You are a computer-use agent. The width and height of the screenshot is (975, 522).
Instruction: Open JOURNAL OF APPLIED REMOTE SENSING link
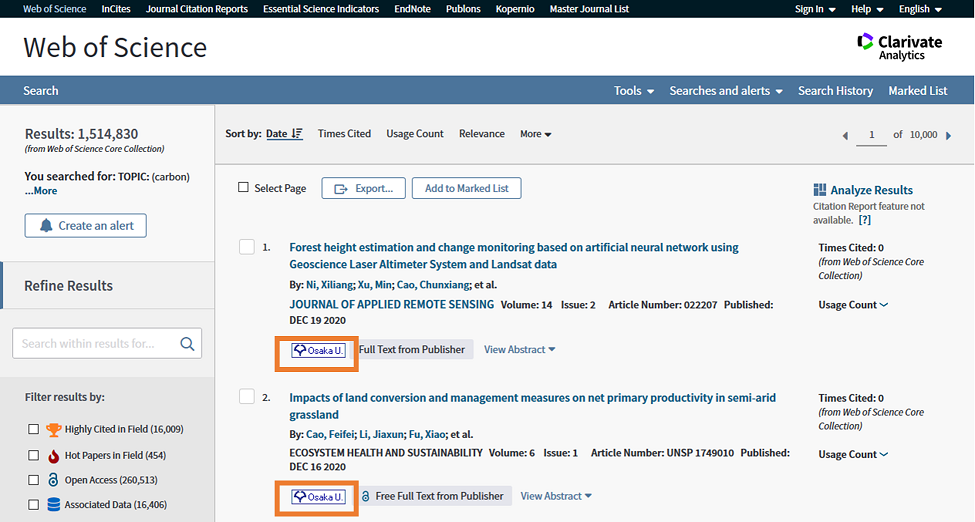coord(392,304)
